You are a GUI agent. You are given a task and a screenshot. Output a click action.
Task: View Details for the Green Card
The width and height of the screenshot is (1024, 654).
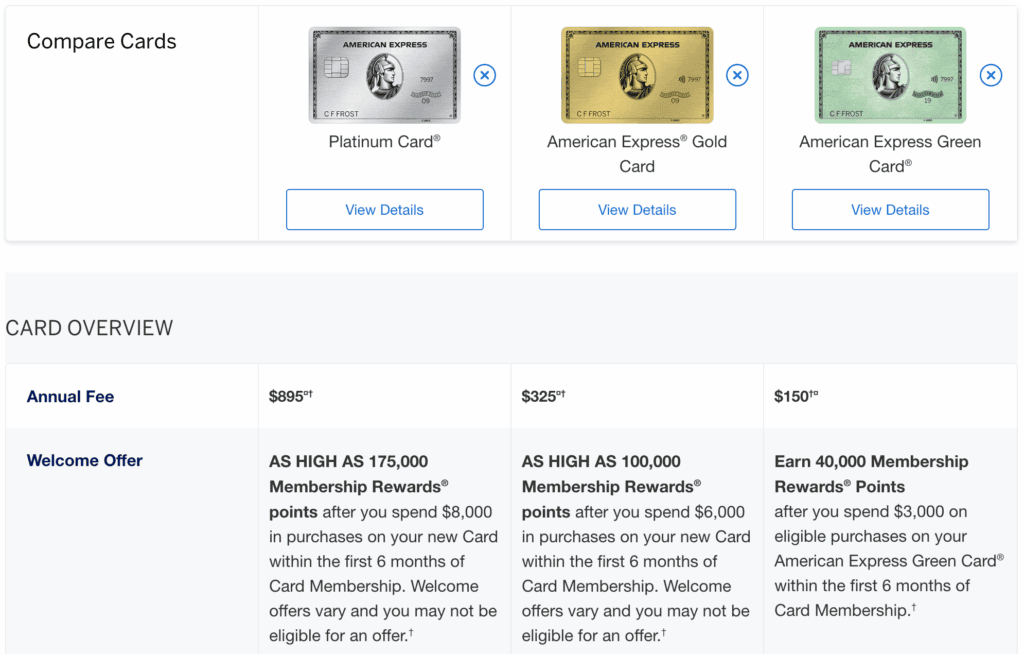point(890,210)
